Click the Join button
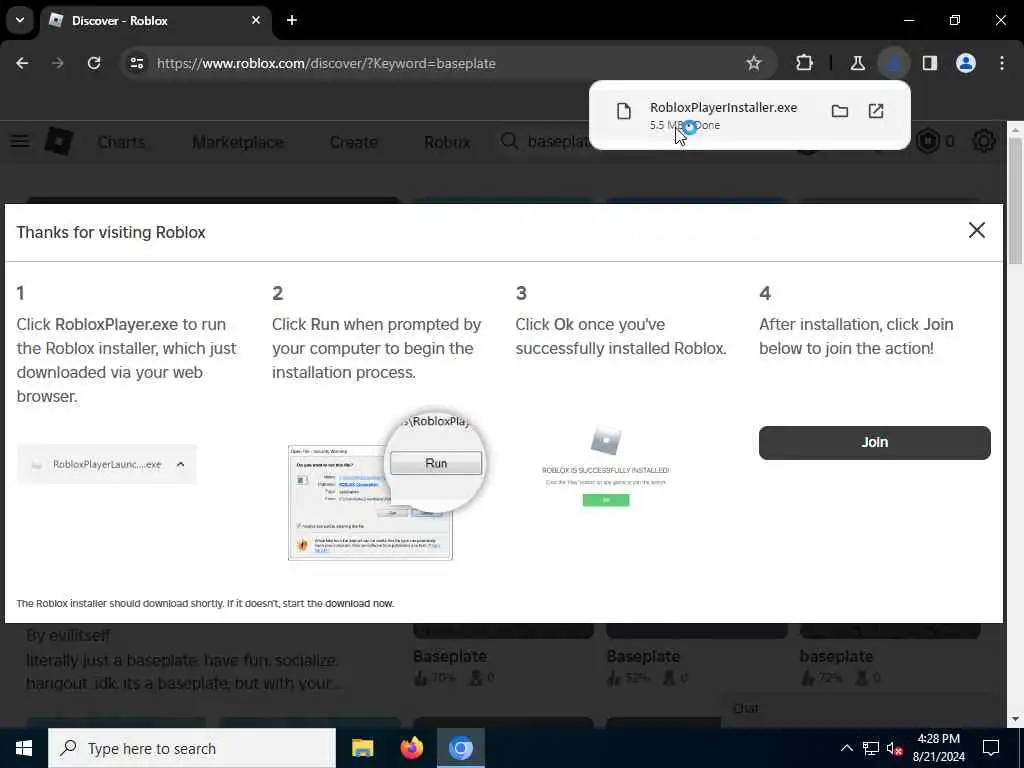This screenshot has width=1024, height=768. (874, 443)
